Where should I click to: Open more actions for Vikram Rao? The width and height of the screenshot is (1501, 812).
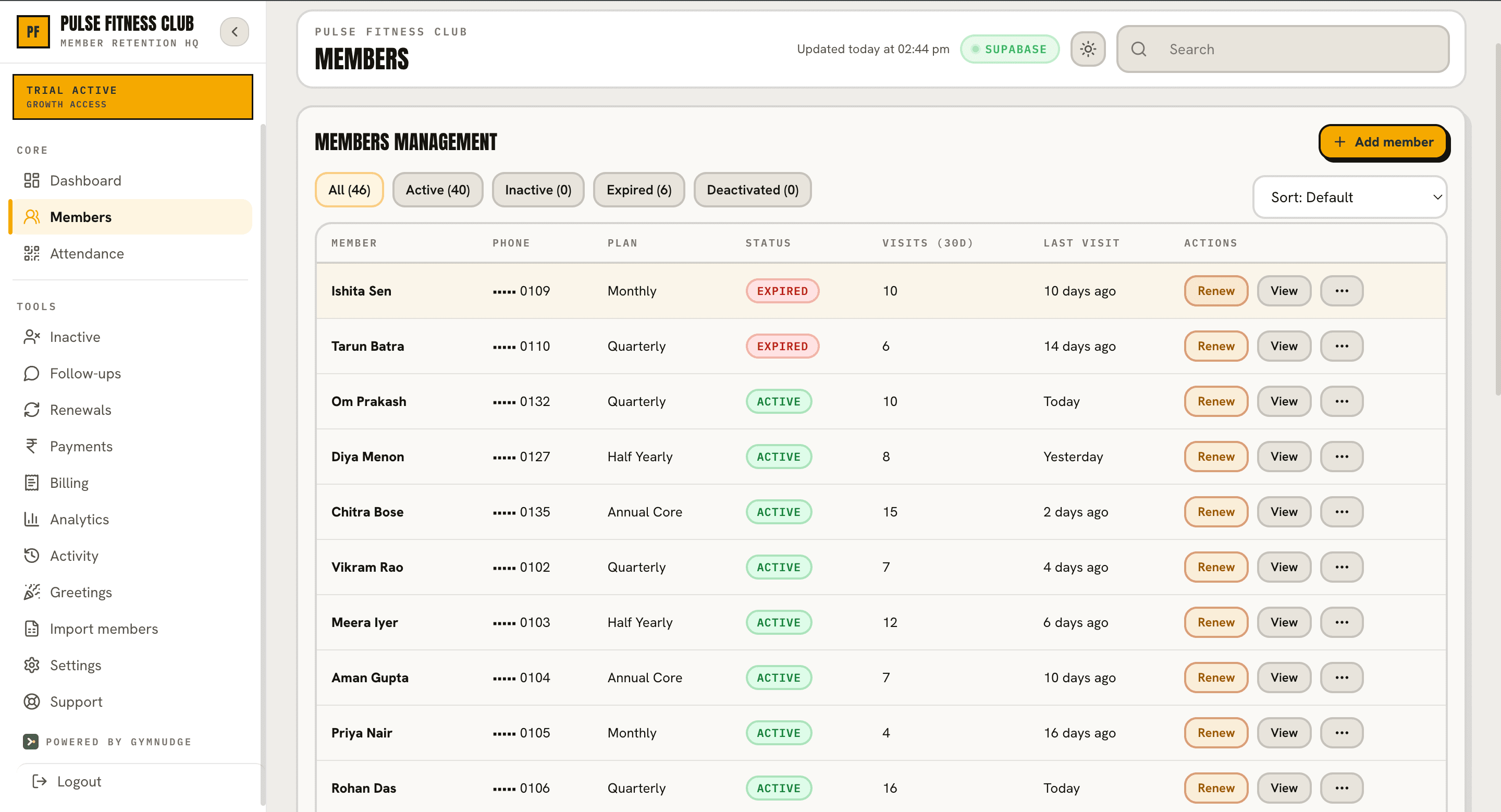tap(1342, 567)
